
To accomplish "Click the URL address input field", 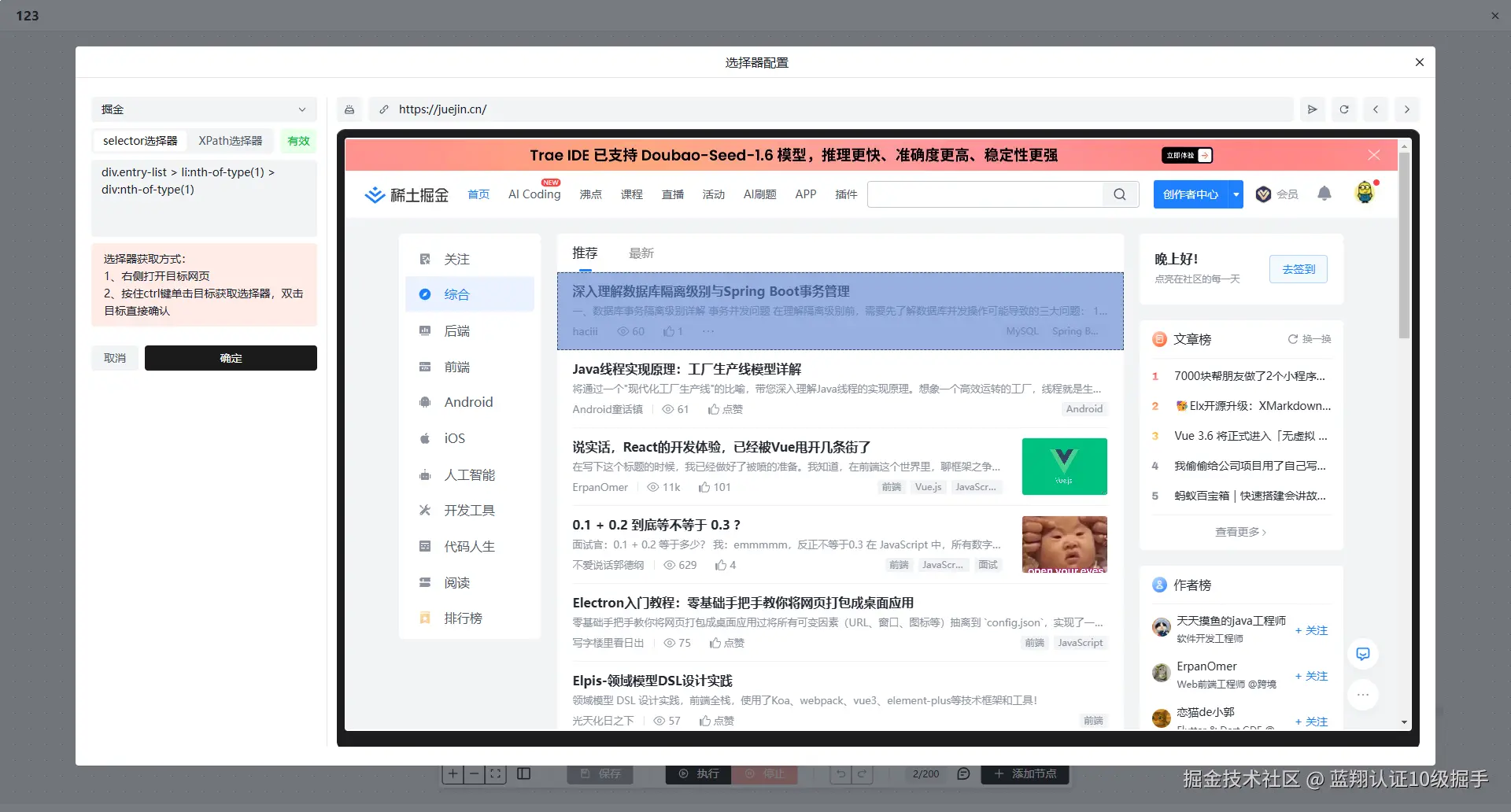I will [831, 109].
